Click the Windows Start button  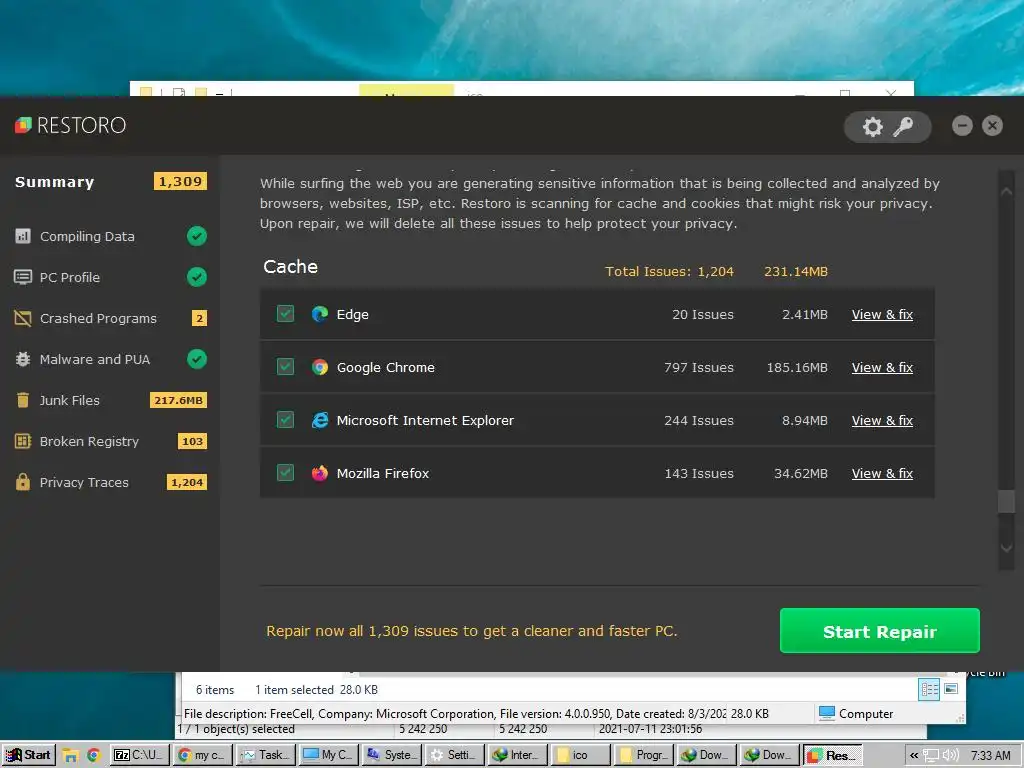click(28, 755)
